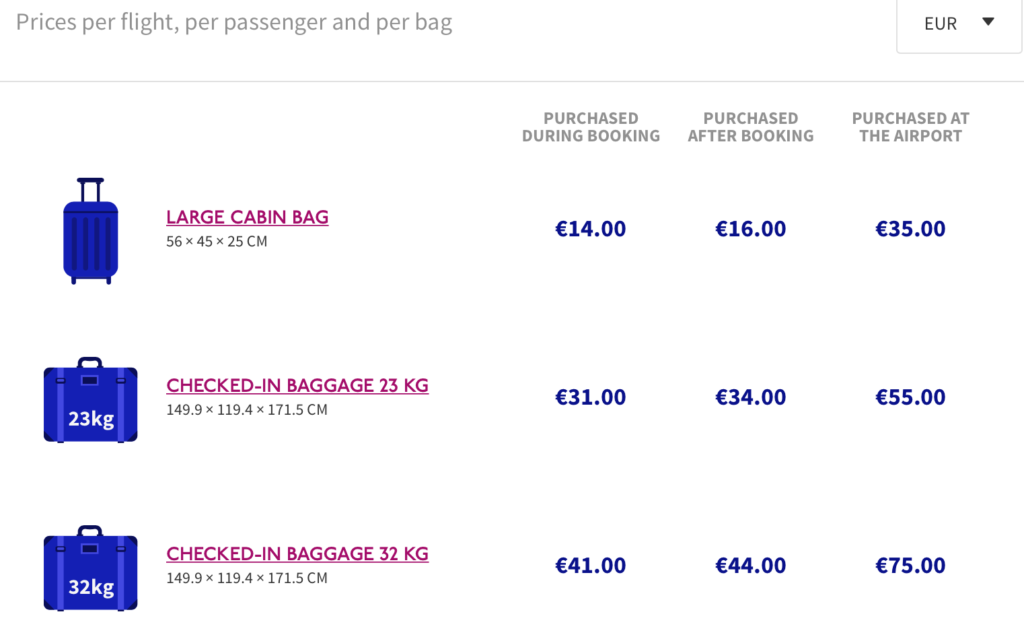The width and height of the screenshot is (1024, 641).
Task: Open the Large Cabin Bag link
Action: (247, 217)
